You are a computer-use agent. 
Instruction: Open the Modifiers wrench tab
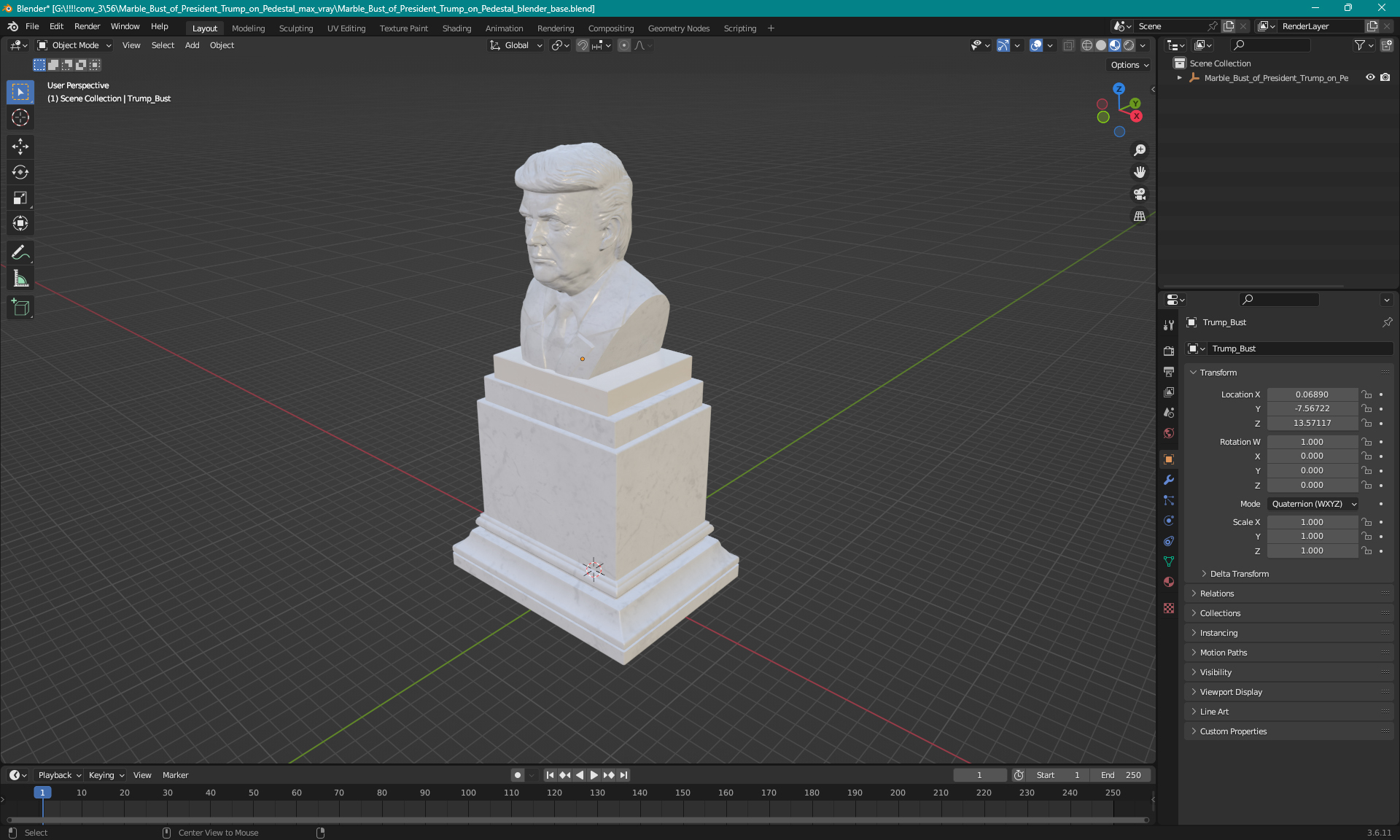[1169, 480]
